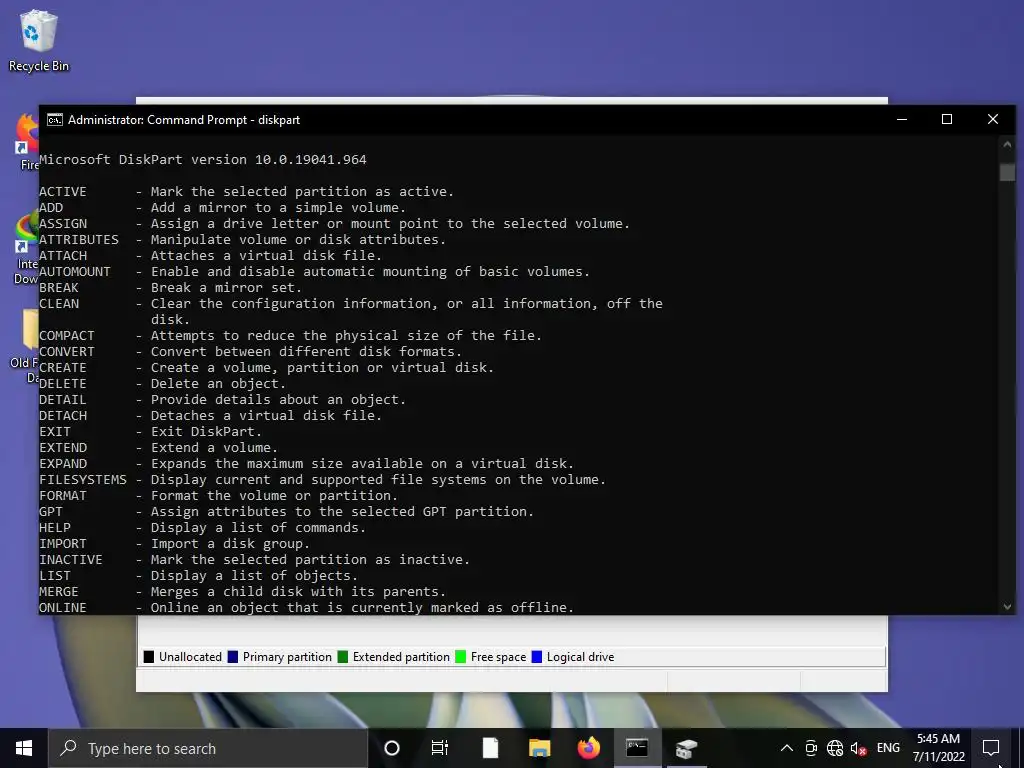Click the ONLINE command text
Viewport: 1024px width, 768px height.
63,607
